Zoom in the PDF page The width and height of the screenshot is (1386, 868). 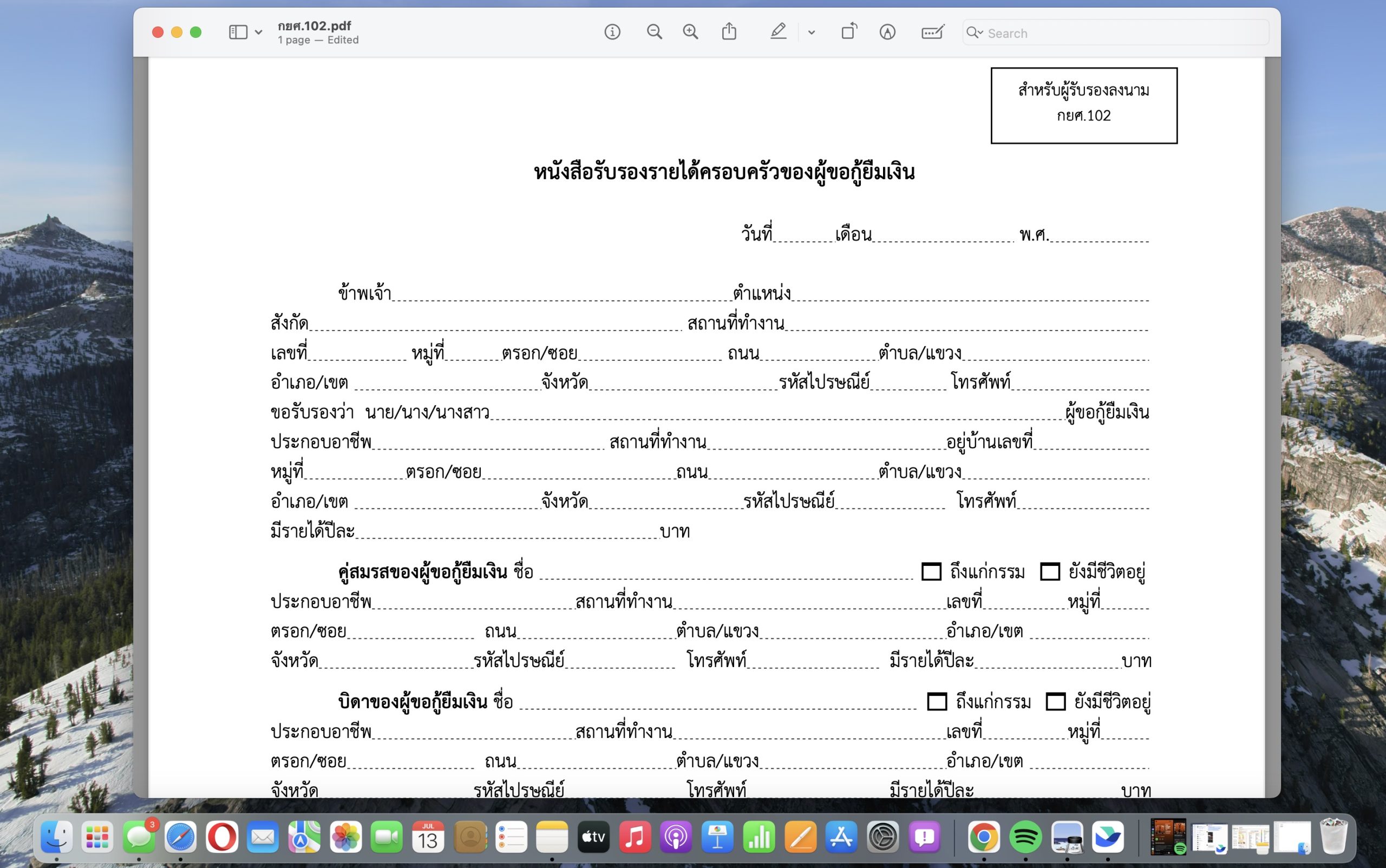690,32
